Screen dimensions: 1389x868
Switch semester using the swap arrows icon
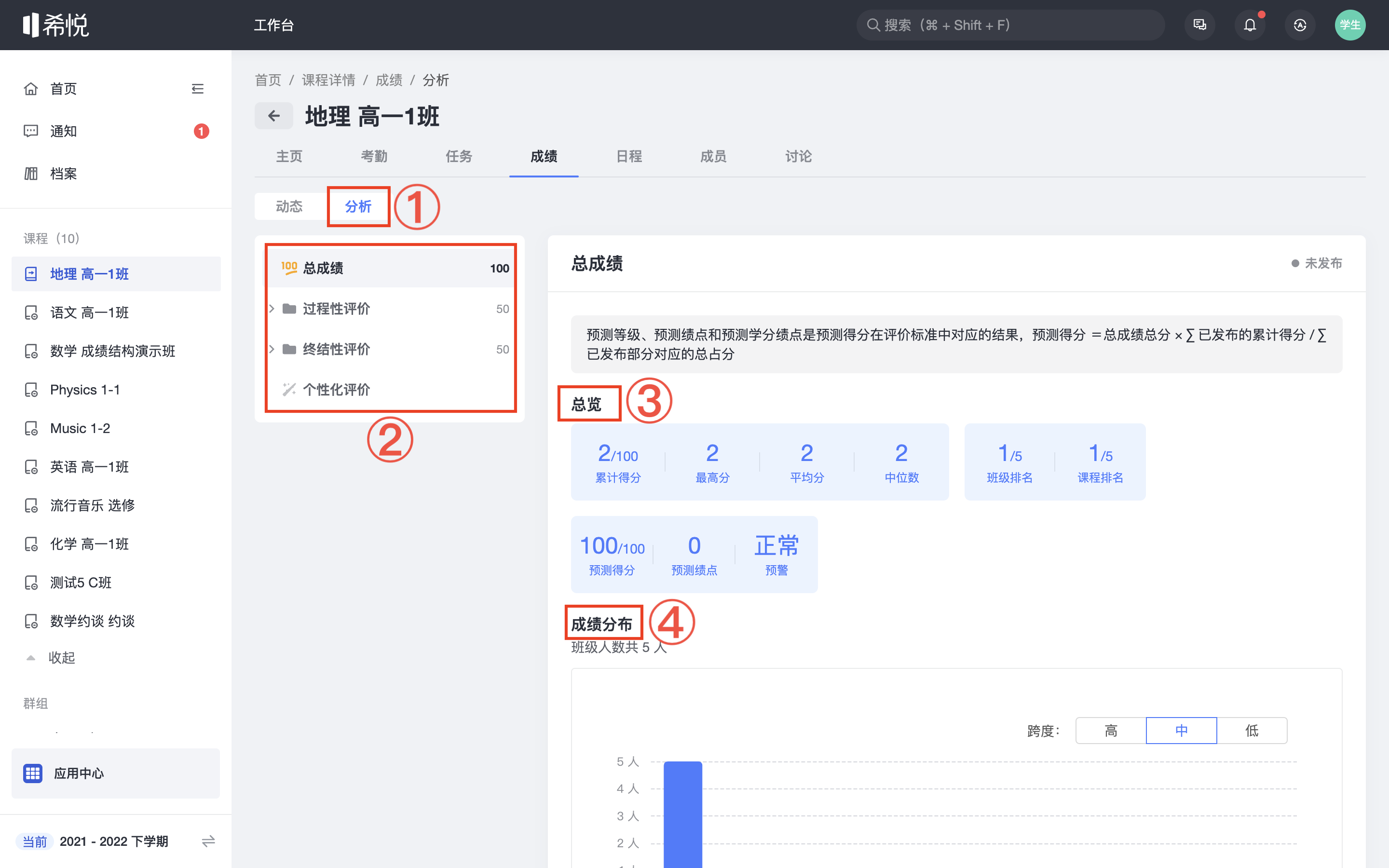click(x=208, y=841)
